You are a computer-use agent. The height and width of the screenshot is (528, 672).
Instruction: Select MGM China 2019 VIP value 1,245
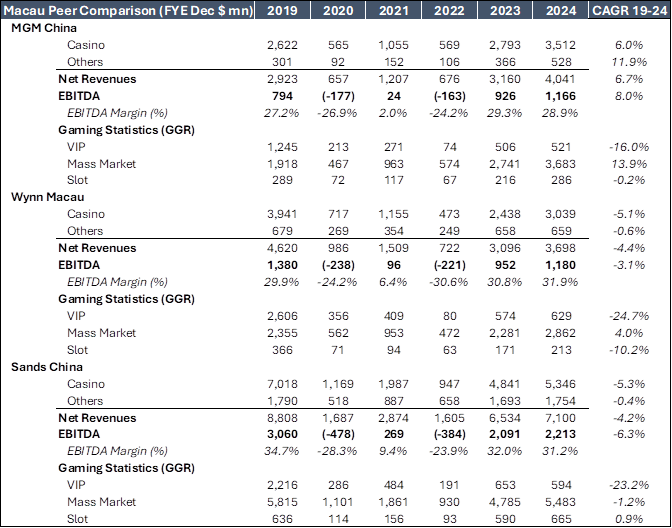pyautogui.click(x=282, y=147)
